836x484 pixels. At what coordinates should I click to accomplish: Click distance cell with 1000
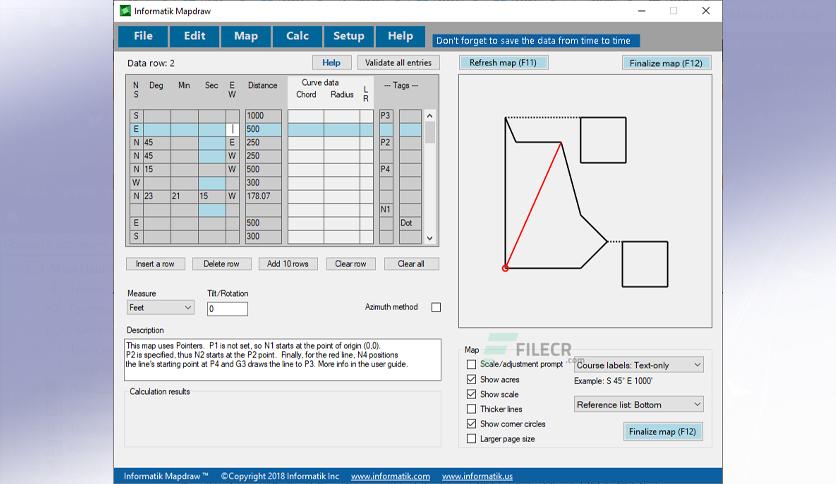pyautogui.click(x=263, y=116)
